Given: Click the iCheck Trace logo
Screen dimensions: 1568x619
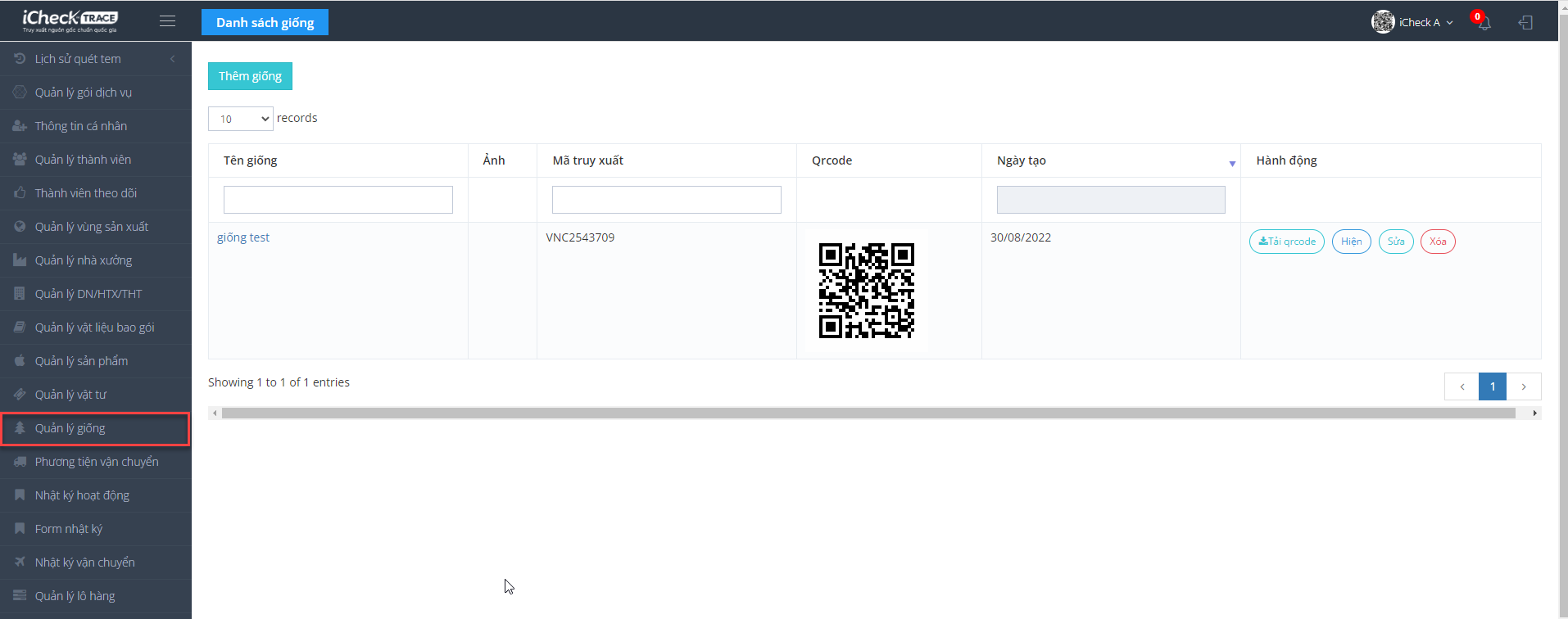Looking at the screenshot, I should click(70, 20).
